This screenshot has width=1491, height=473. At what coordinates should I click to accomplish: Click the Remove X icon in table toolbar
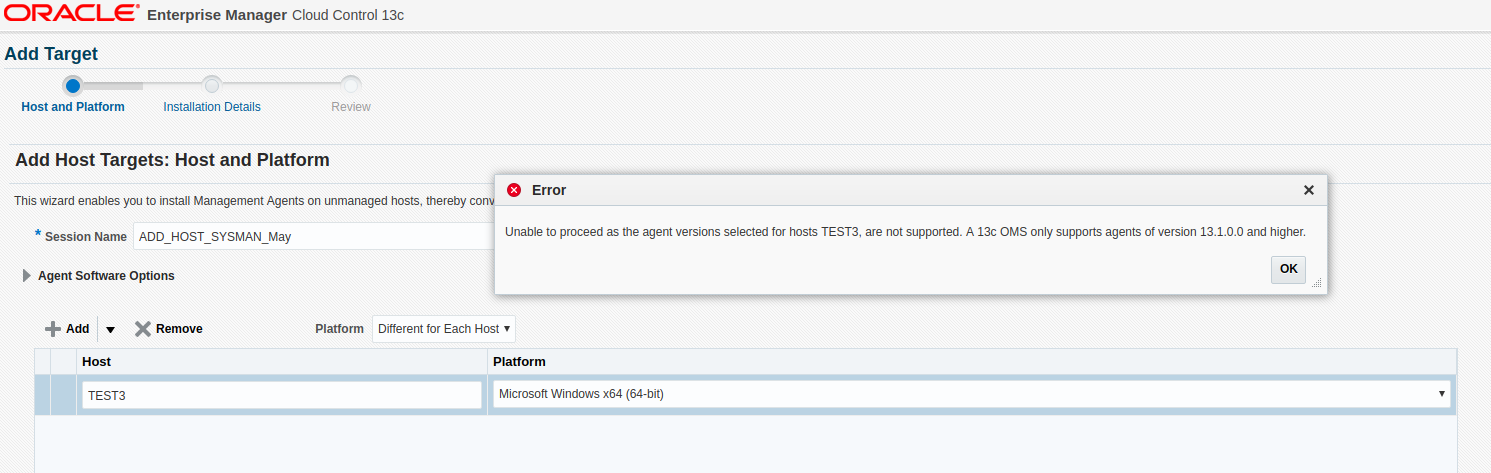click(x=143, y=329)
